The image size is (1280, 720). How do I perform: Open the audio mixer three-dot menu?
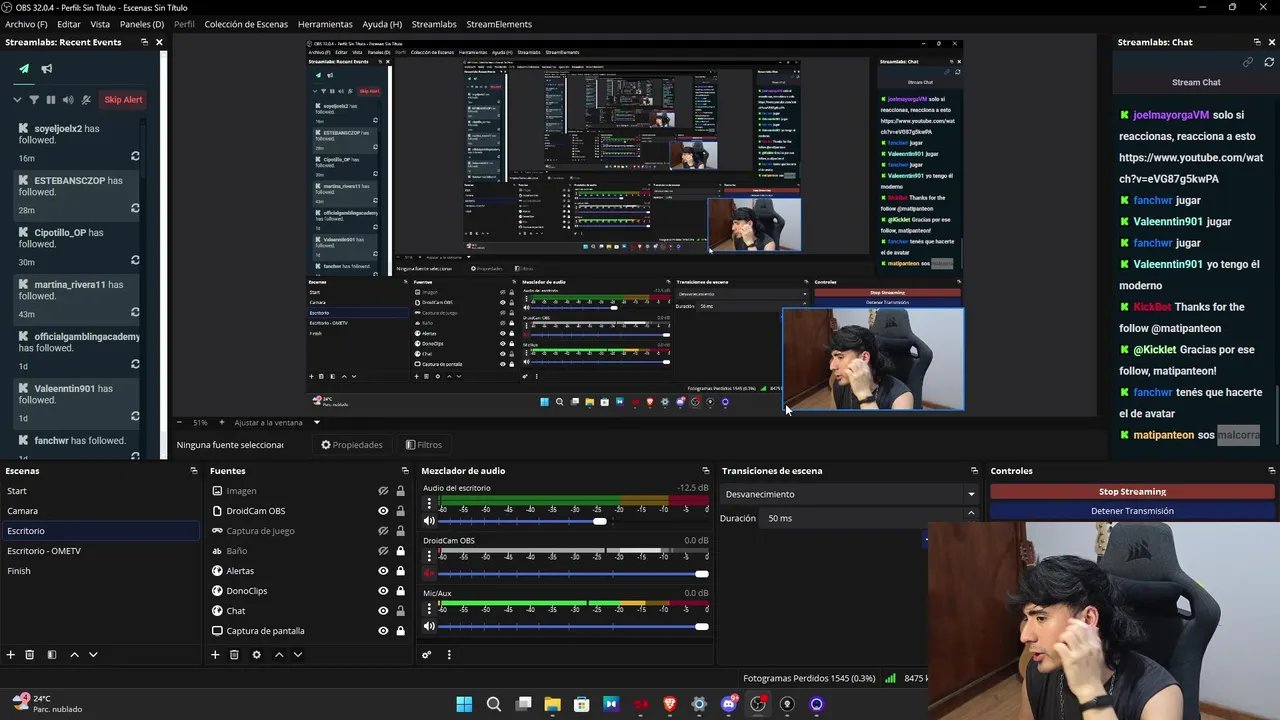tap(449, 655)
